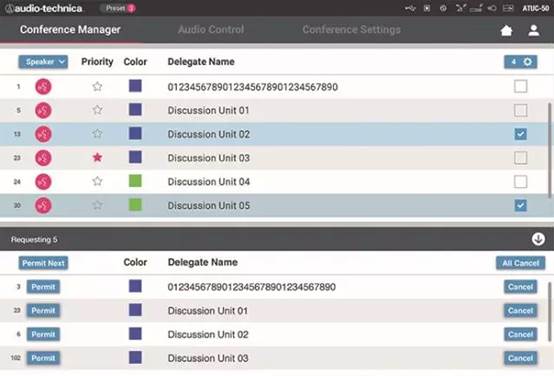Open the Preset indicator in header

pyautogui.click(x=119, y=8)
